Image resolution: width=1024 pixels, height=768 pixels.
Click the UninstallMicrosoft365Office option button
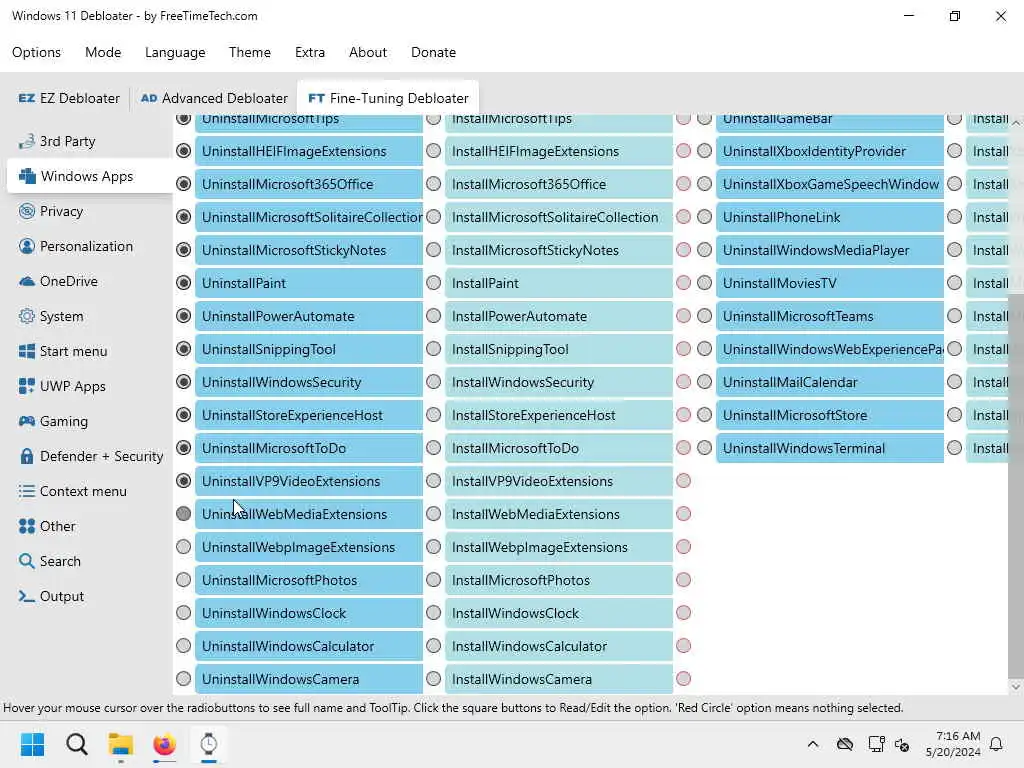click(x=309, y=184)
